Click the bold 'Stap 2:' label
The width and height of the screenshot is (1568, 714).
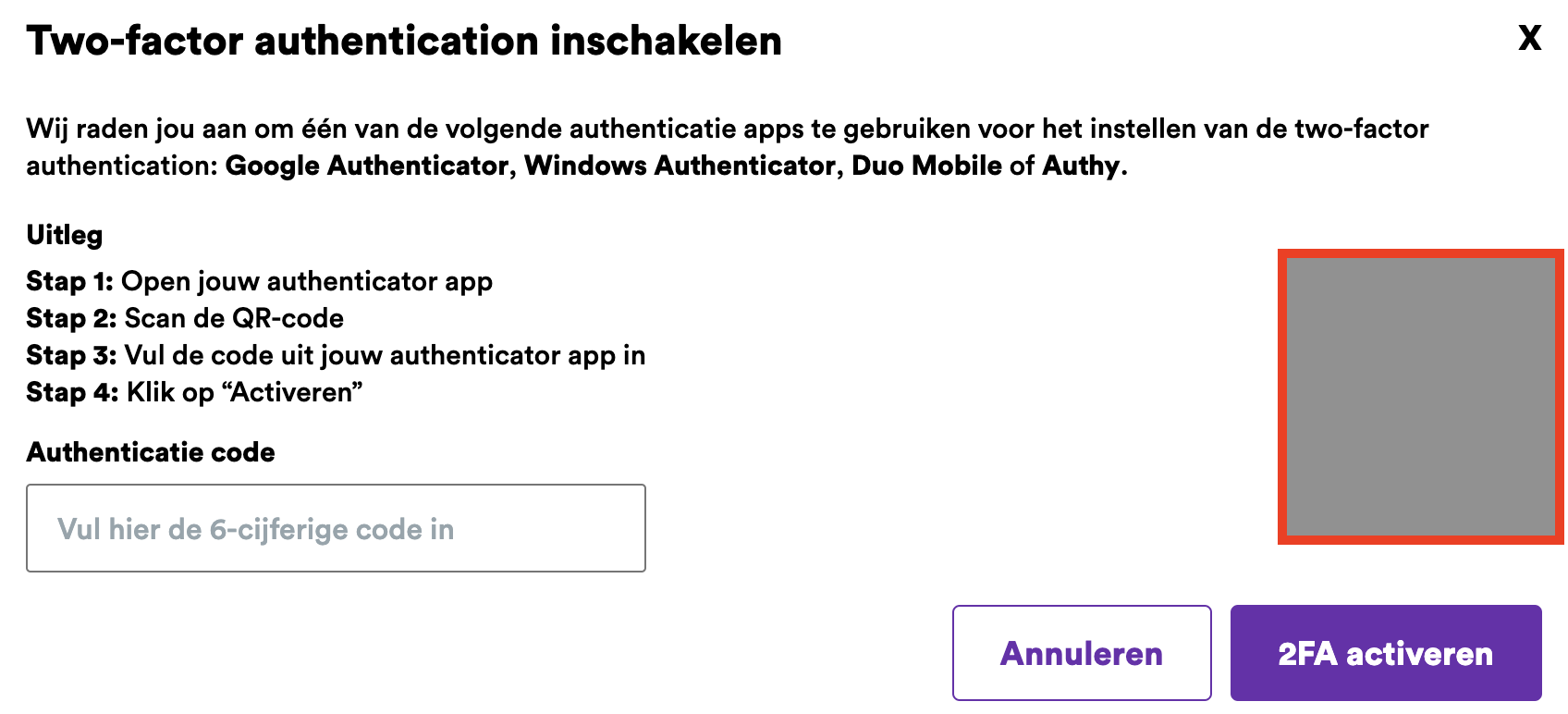pyautogui.click(x=71, y=318)
